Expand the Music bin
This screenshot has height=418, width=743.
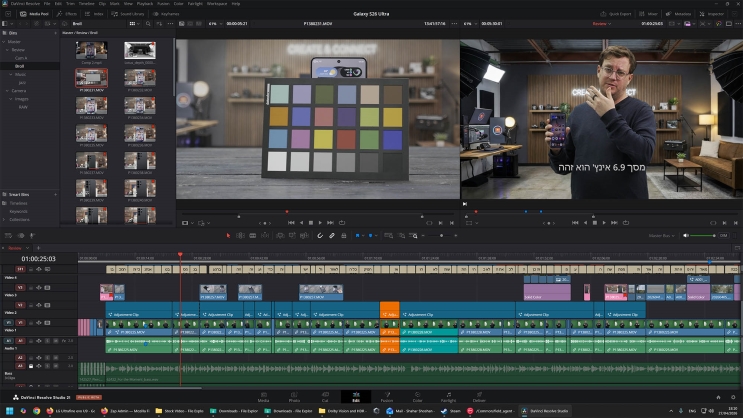pos(10,74)
